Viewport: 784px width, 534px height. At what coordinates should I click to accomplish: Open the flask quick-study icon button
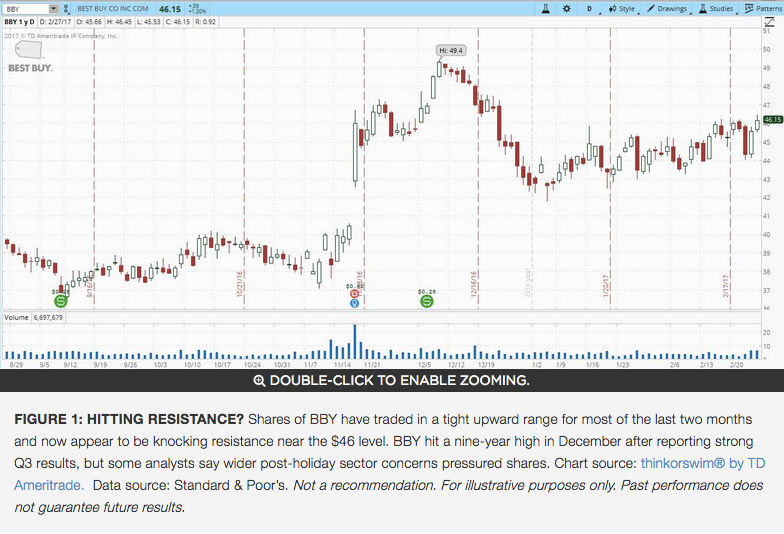tap(546, 8)
